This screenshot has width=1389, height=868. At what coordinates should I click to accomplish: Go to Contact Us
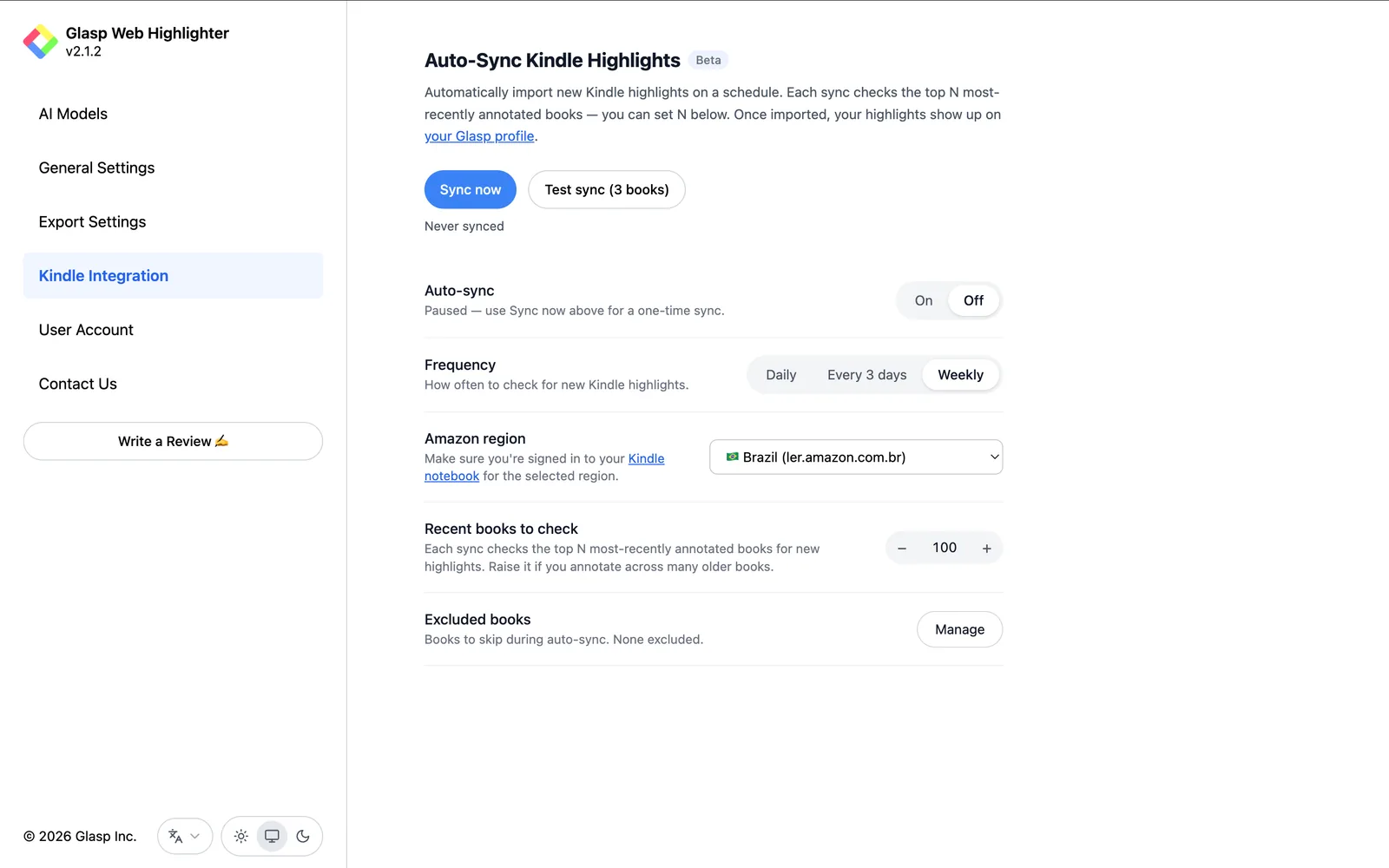[x=173, y=384]
